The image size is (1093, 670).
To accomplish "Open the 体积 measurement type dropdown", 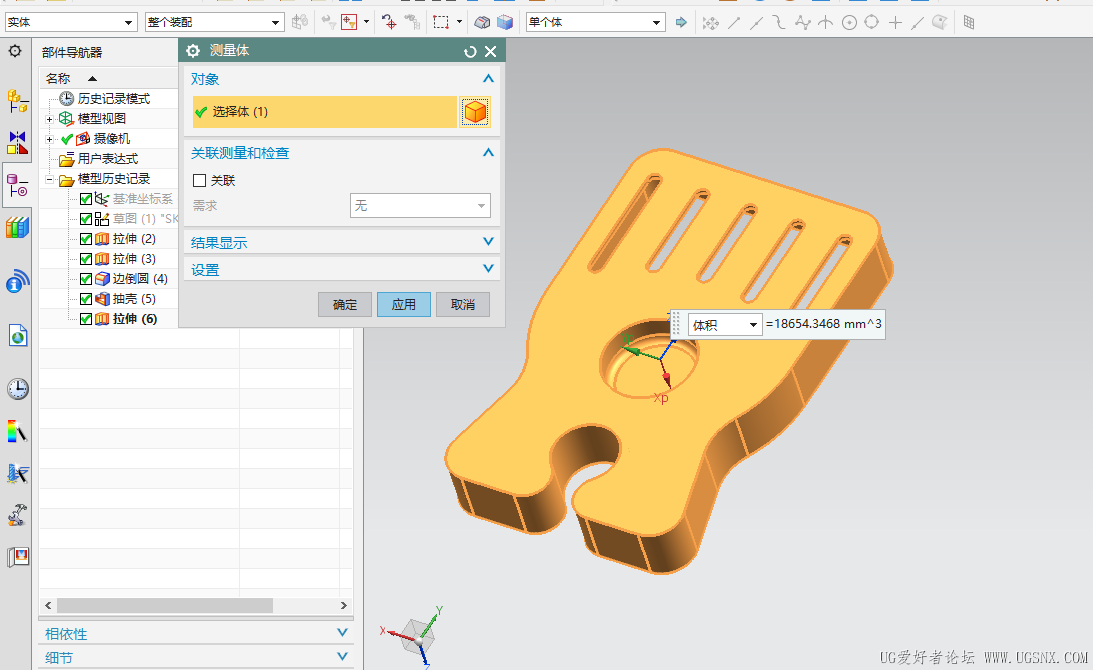I will 725,325.
